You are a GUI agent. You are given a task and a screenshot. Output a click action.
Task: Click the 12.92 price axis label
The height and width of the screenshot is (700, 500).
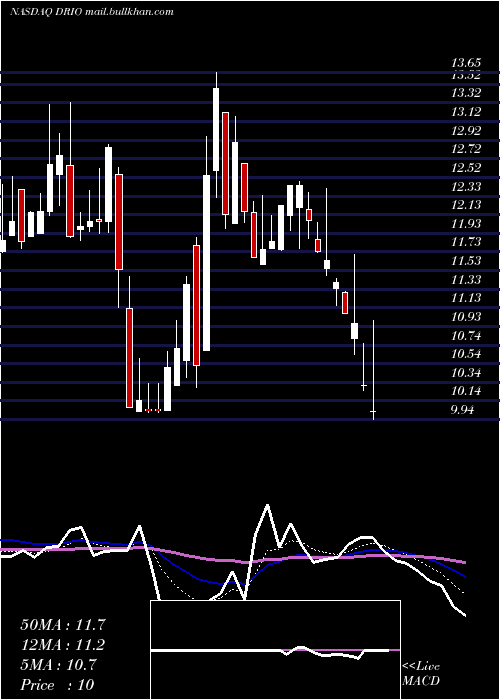[x=466, y=131]
